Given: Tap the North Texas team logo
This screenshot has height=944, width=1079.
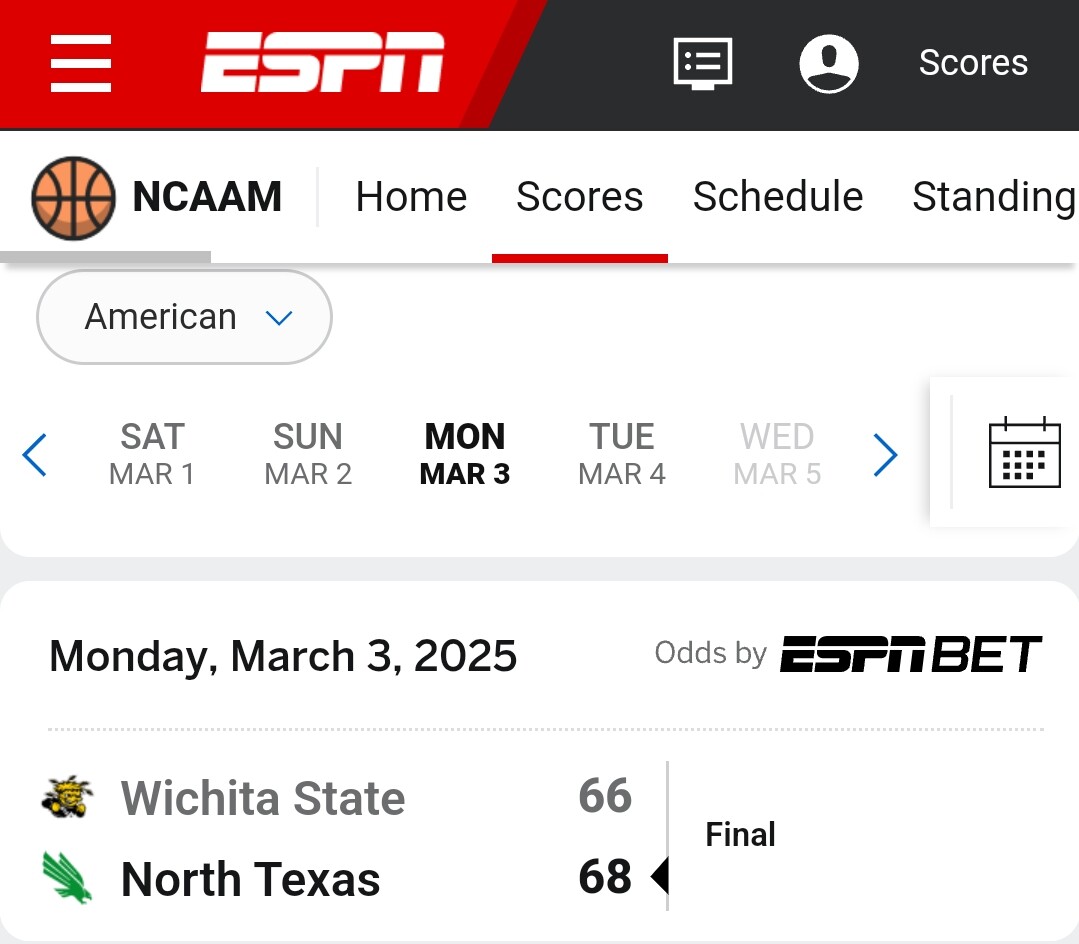Looking at the screenshot, I should (x=68, y=878).
